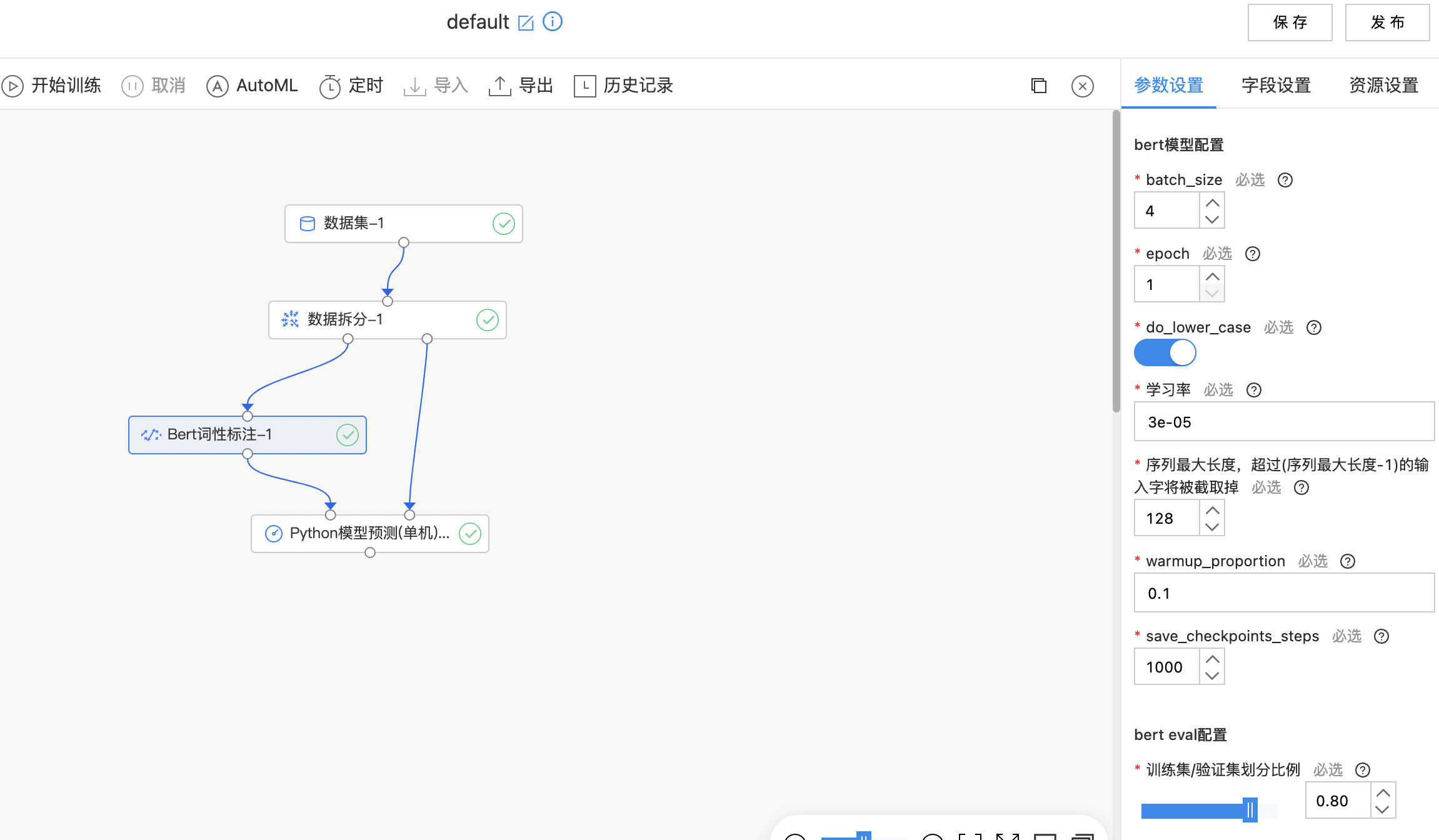Click the copy icon above the canvas
Viewport: 1439px width, 840px height.
pyautogui.click(x=1039, y=86)
